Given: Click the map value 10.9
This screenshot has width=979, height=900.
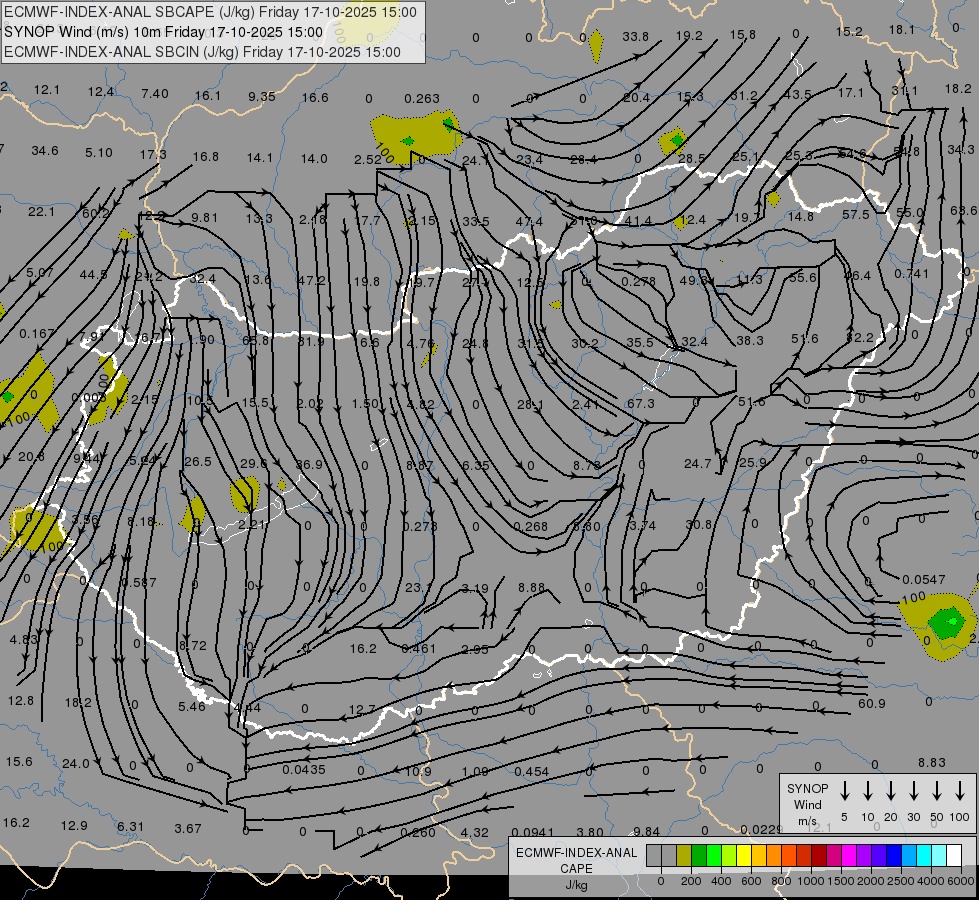Looking at the screenshot, I should [x=418, y=771].
